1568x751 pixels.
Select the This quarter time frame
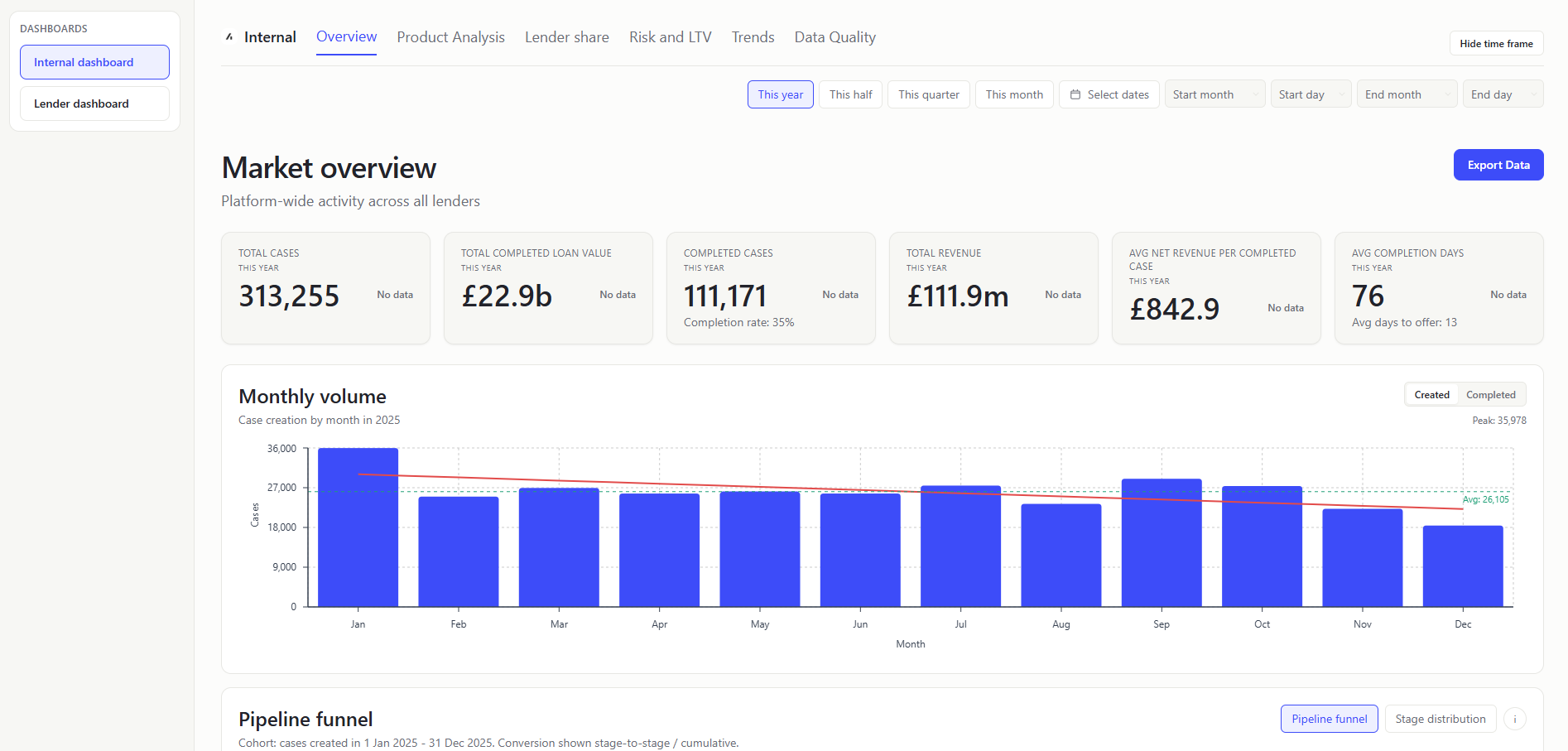coord(928,94)
